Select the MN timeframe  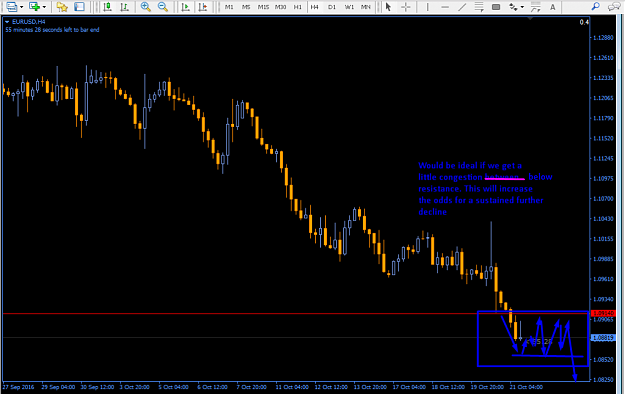[366, 7]
